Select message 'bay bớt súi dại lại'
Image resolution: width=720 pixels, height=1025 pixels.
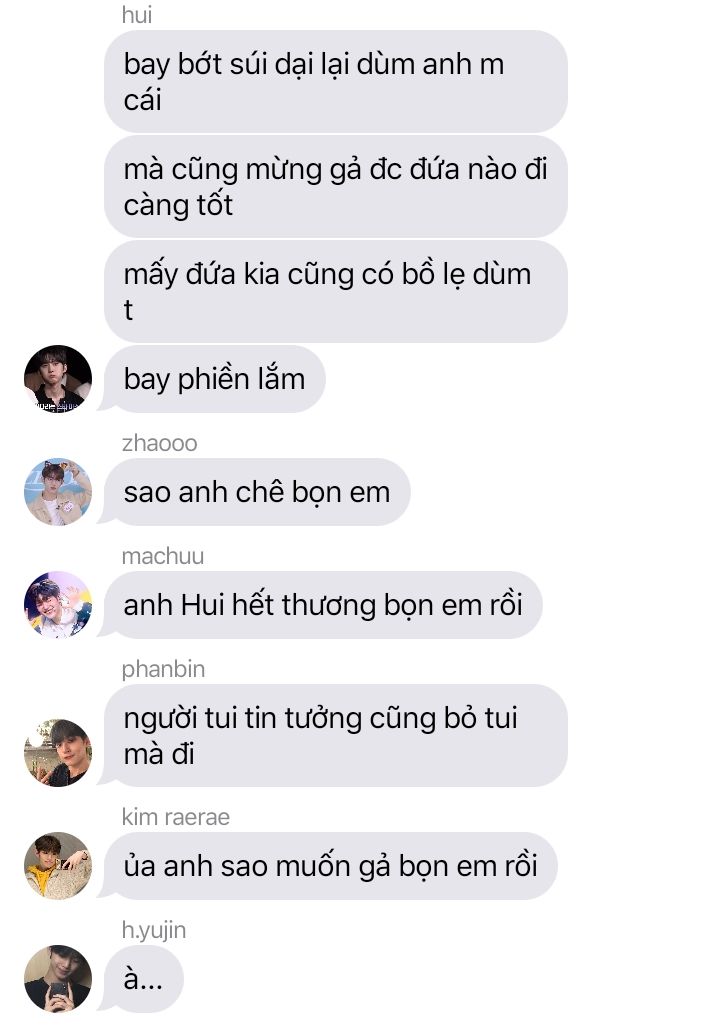[x=335, y=81]
